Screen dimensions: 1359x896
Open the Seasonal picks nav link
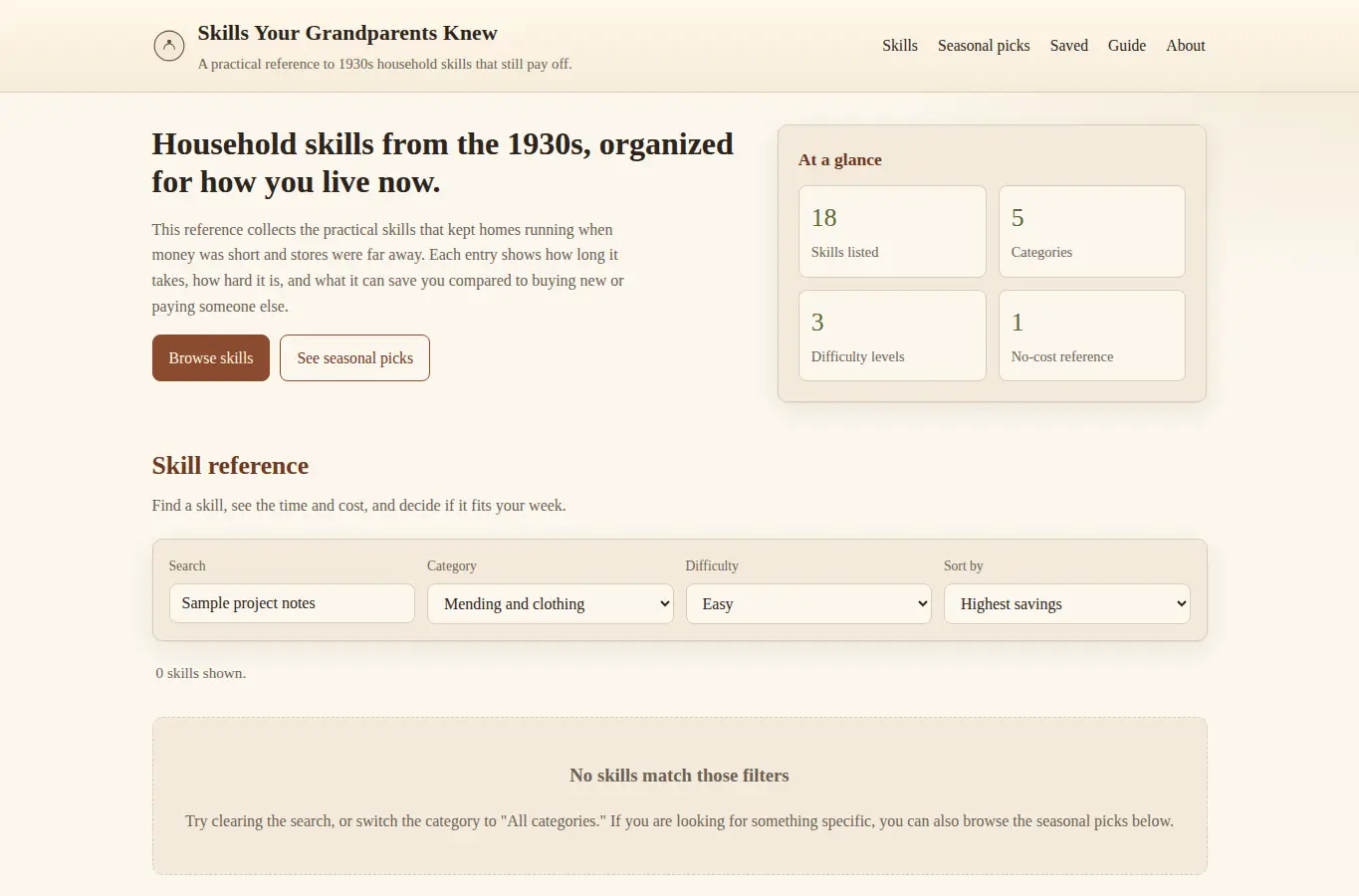(984, 46)
